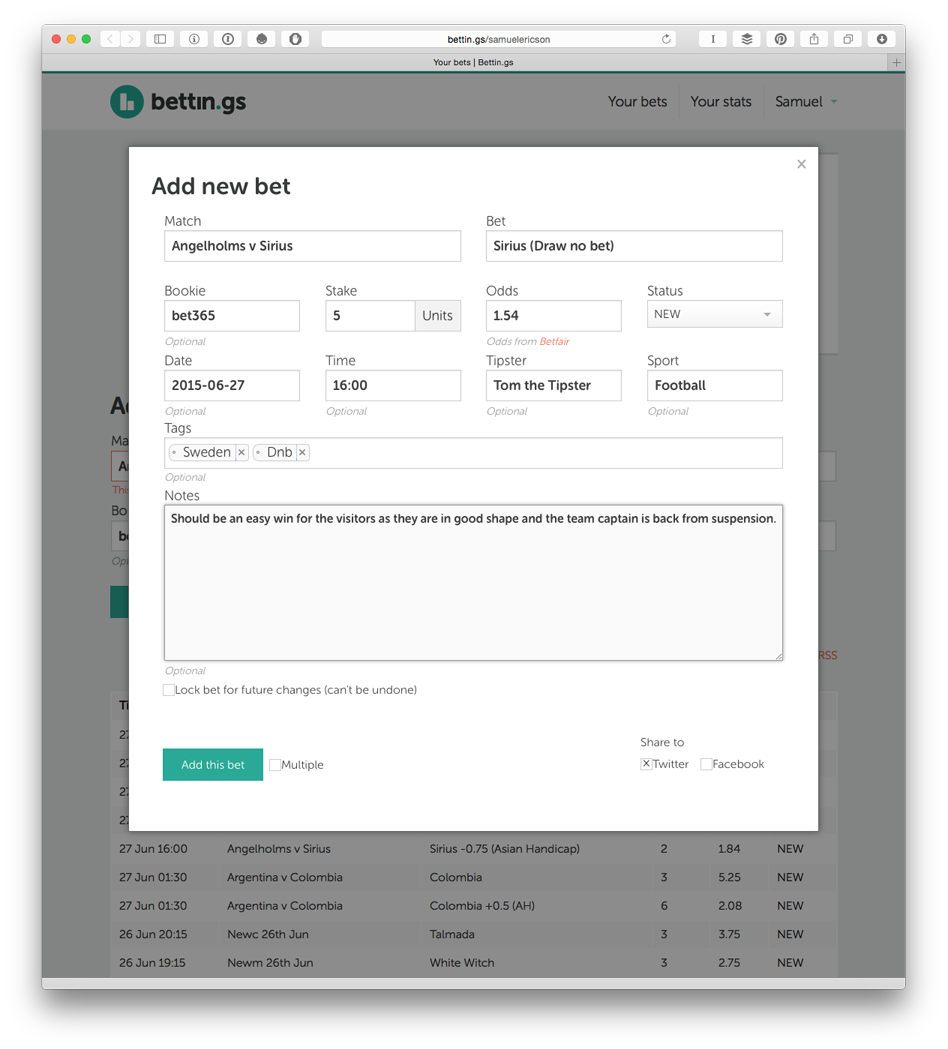Click the Bet input field
Screen dimensions: 948x1049
pos(634,246)
